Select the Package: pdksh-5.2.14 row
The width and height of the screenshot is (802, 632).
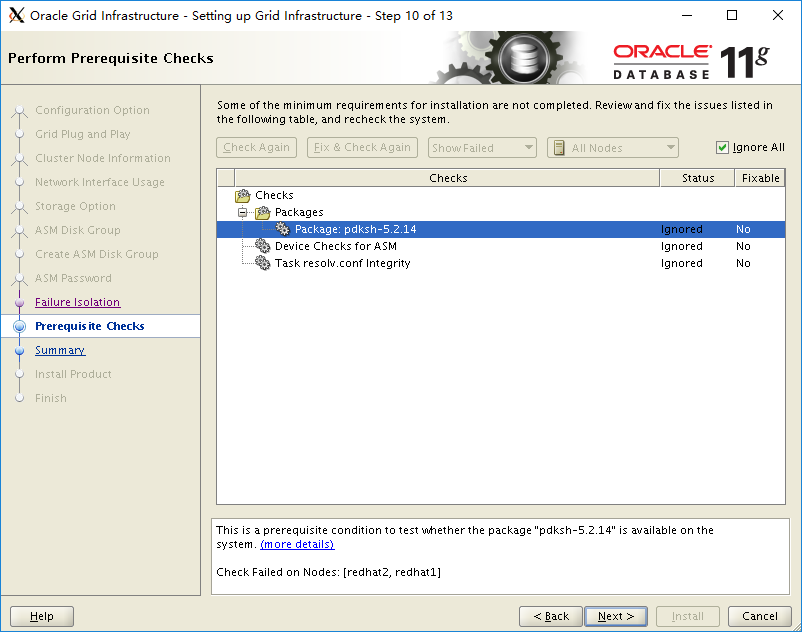501,229
